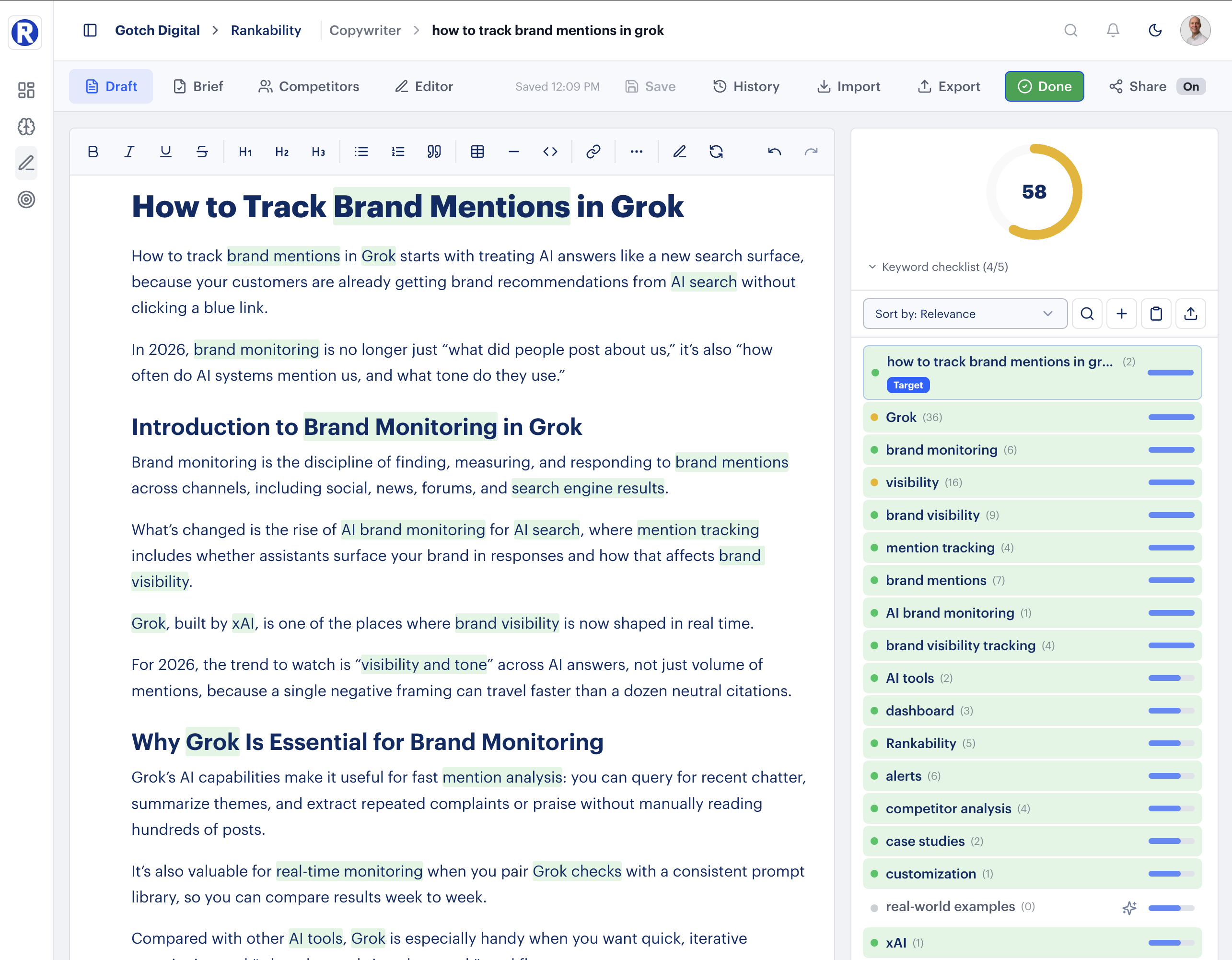This screenshot has height=960, width=1232.
Task: Insert a table into the document
Action: [x=477, y=151]
